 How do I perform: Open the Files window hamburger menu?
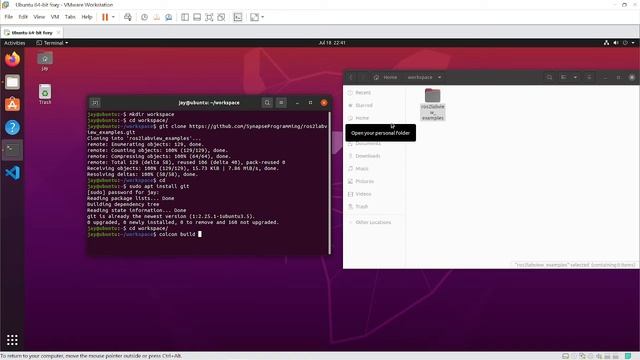589,77
